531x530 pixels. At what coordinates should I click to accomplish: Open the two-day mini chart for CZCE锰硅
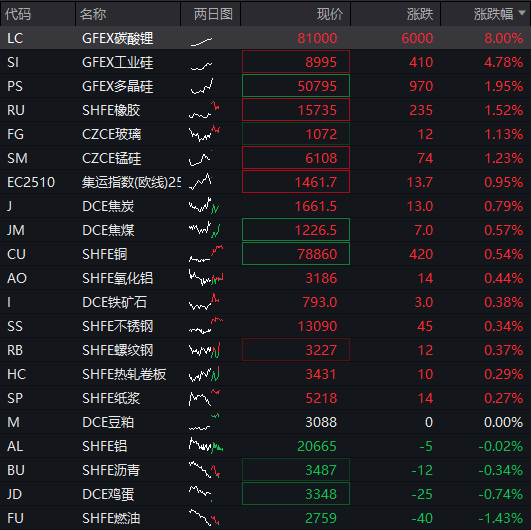click(200, 158)
